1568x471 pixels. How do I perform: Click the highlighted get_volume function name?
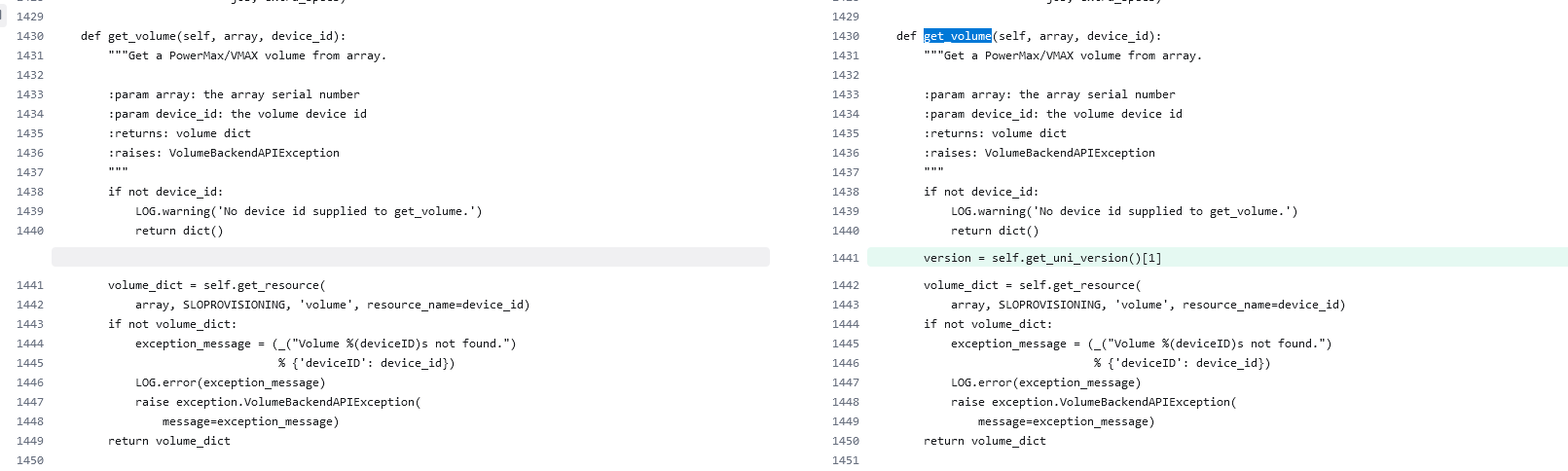958,36
